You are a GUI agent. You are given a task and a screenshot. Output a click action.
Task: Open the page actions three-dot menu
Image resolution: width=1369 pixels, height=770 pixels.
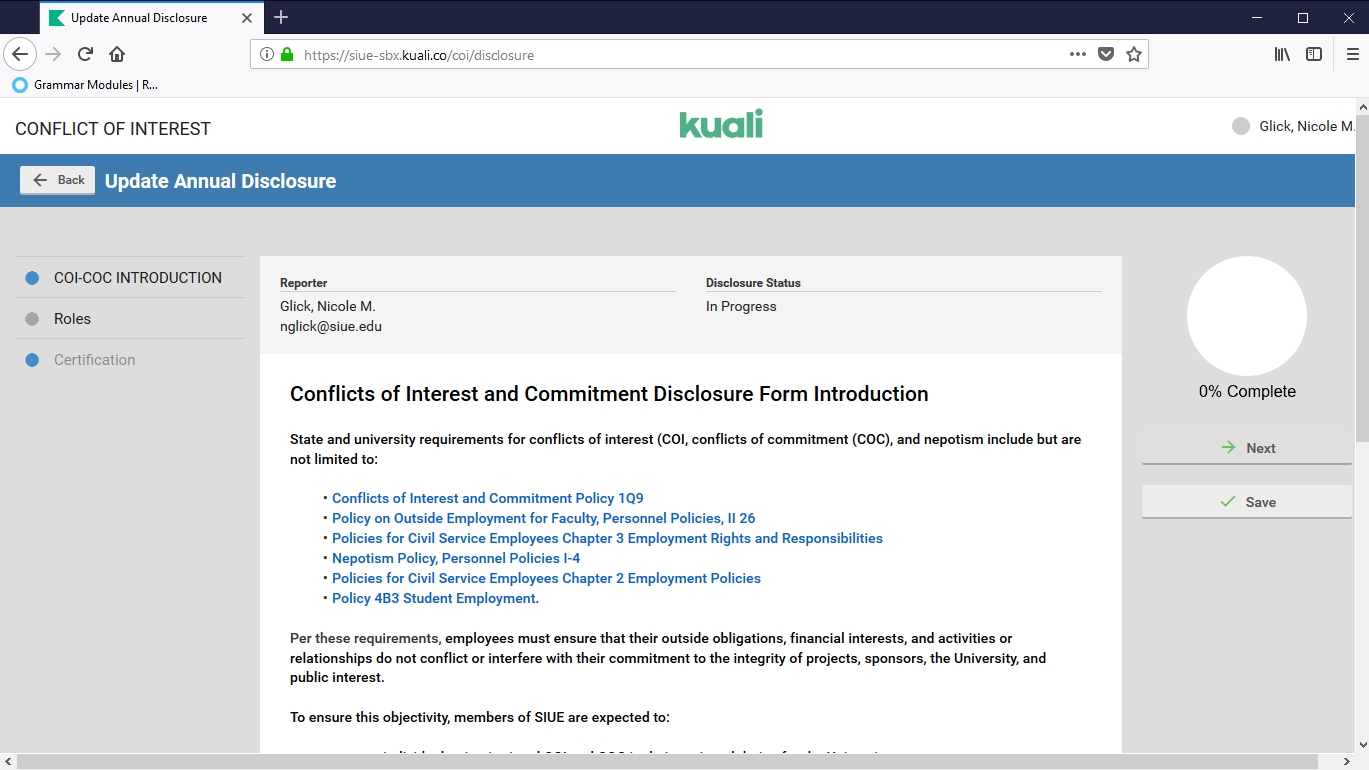click(x=1077, y=55)
